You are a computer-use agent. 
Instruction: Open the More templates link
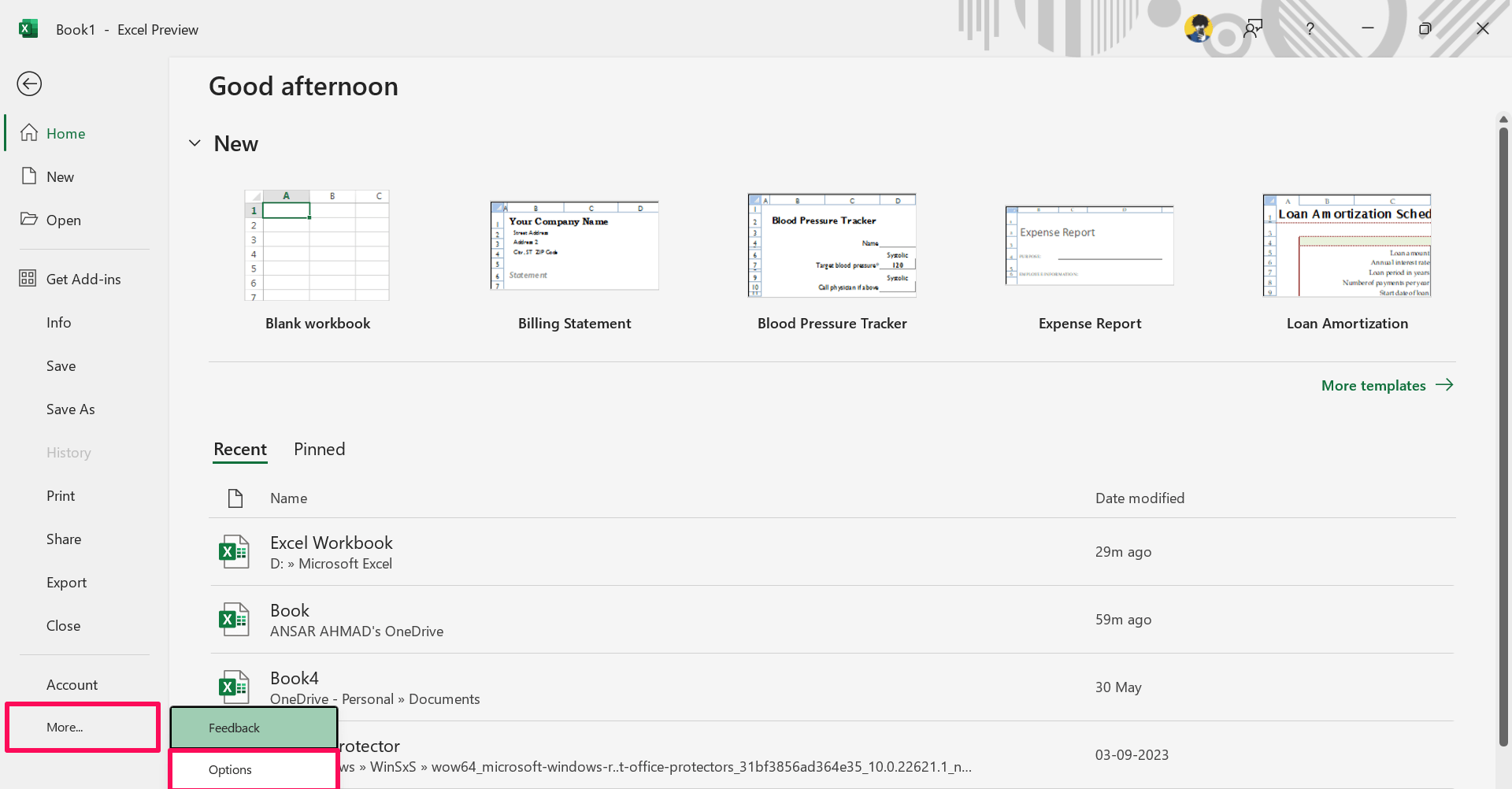click(x=1387, y=385)
